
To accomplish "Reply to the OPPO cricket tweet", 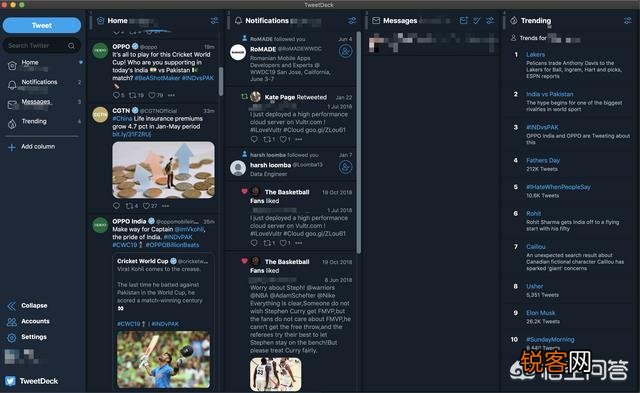I will pos(116,95).
